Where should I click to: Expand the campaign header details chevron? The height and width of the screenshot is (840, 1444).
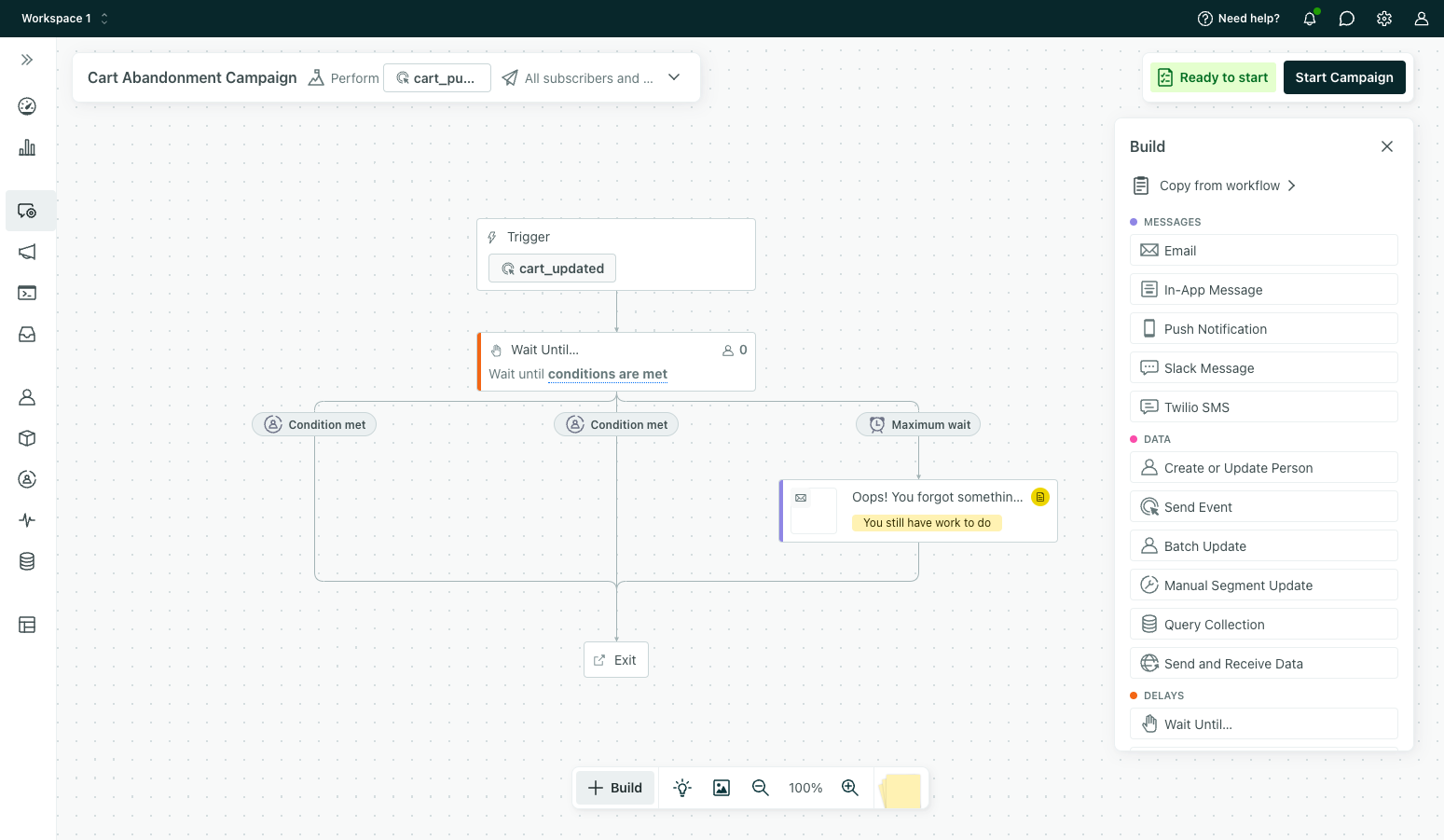coord(674,77)
